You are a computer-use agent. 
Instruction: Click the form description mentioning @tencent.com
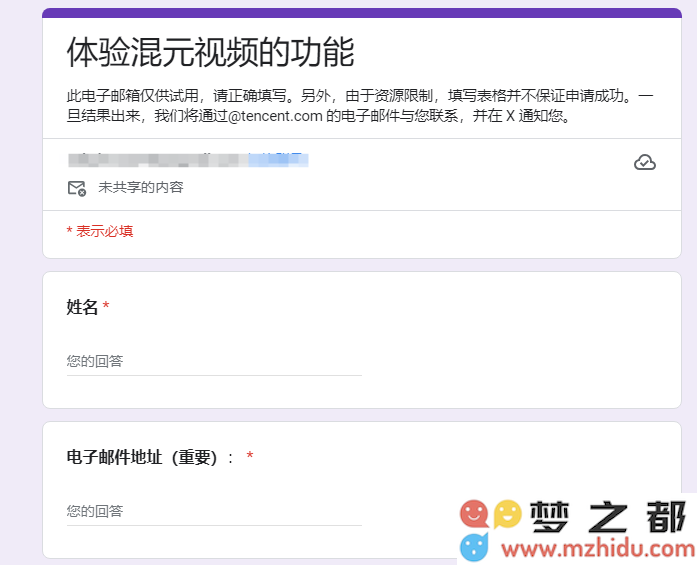[360, 106]
